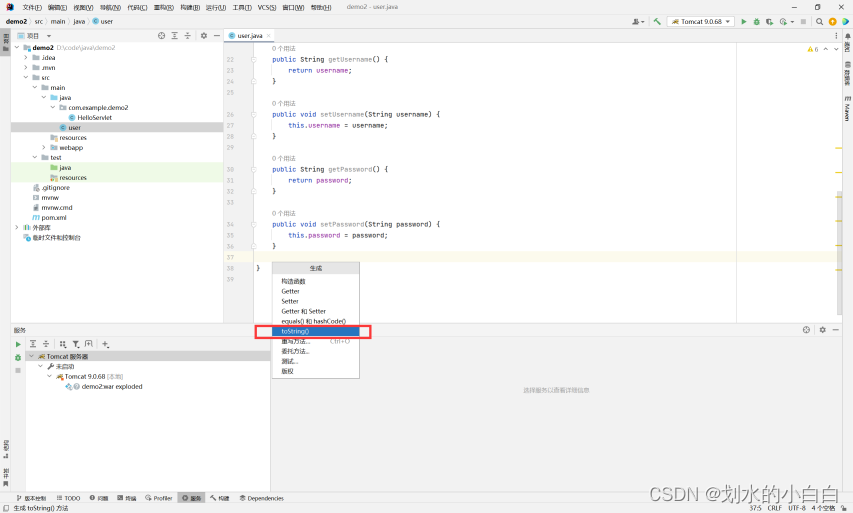Choose Getter 和 Setter from generate menu
The image size is (853, 513).
pyautogui.click(x=316, y=311)
